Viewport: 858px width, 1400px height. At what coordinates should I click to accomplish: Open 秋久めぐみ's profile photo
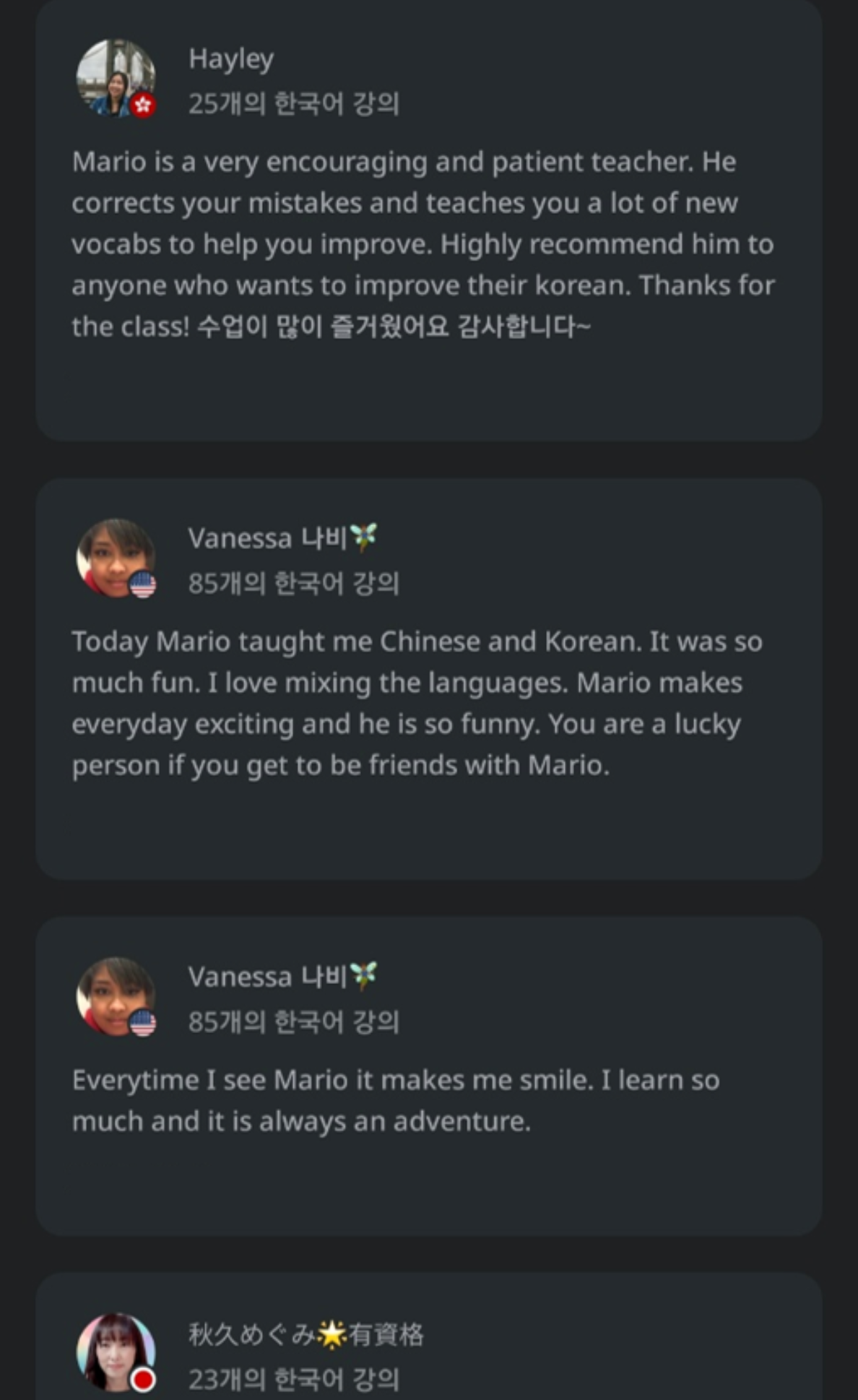114,1351
